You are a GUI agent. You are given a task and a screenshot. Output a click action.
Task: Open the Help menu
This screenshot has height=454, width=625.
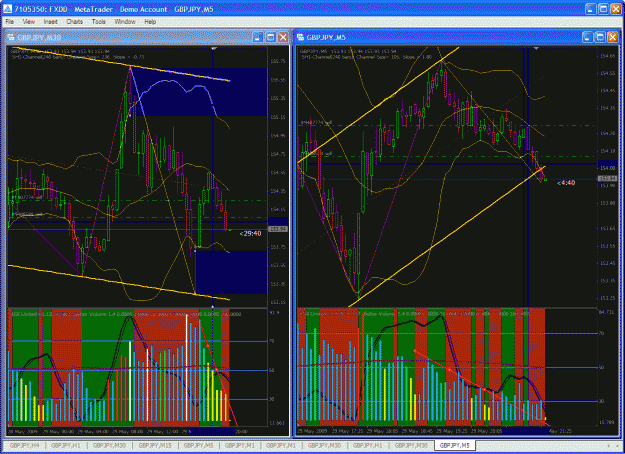tap(150, 22)
